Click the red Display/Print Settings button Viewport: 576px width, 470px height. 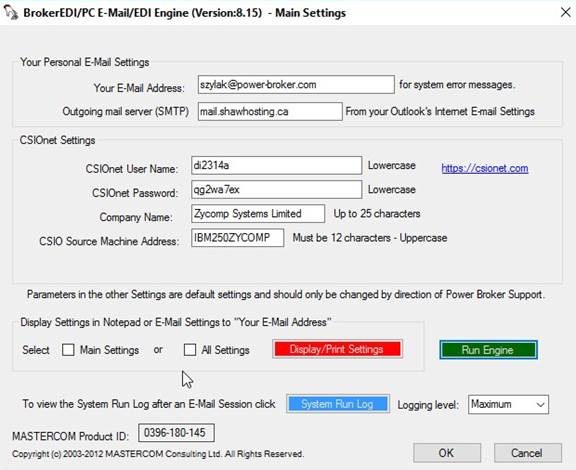tap(337, 349)
